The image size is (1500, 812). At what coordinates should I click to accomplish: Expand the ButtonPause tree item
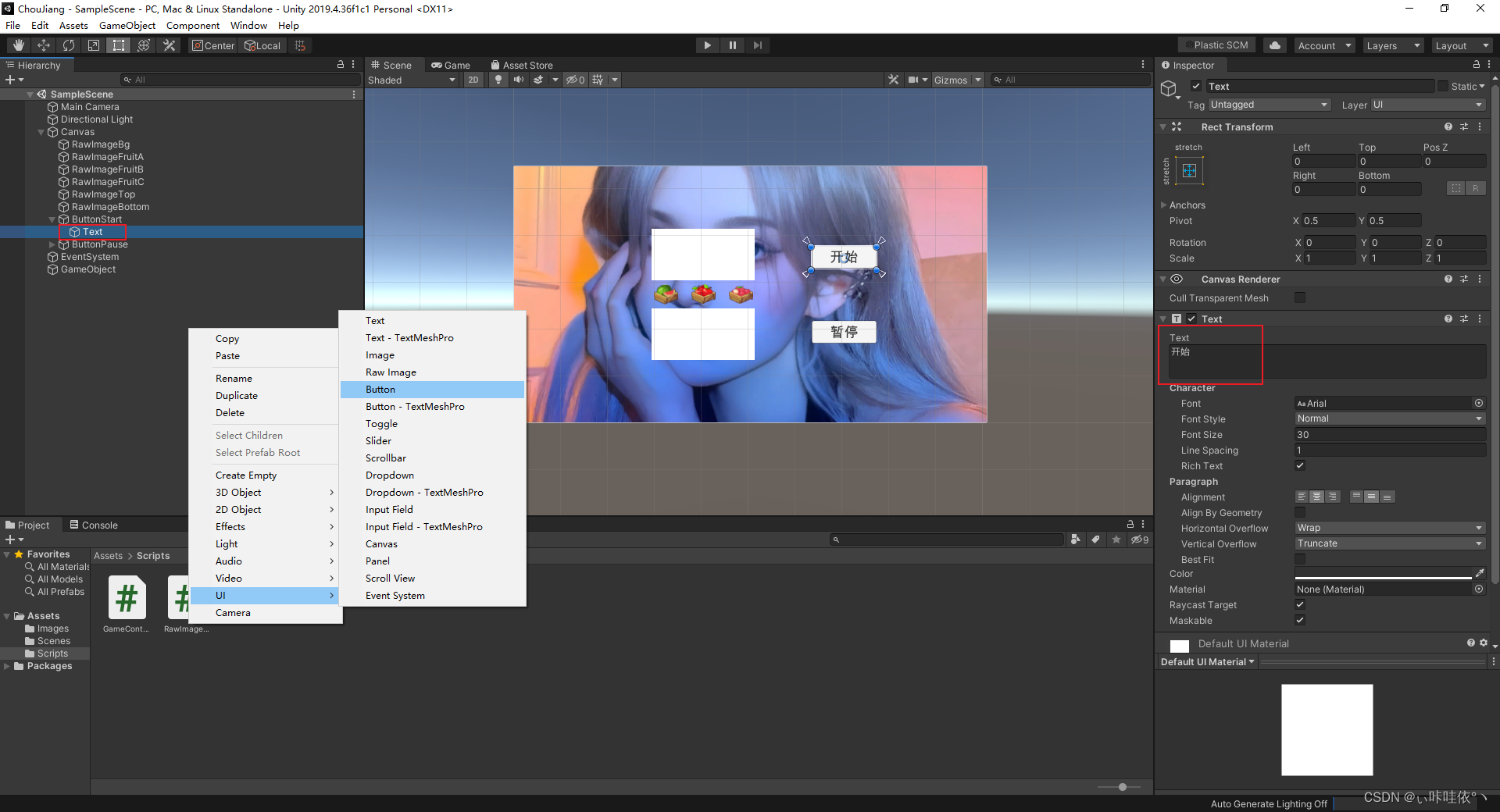(52, 244)
